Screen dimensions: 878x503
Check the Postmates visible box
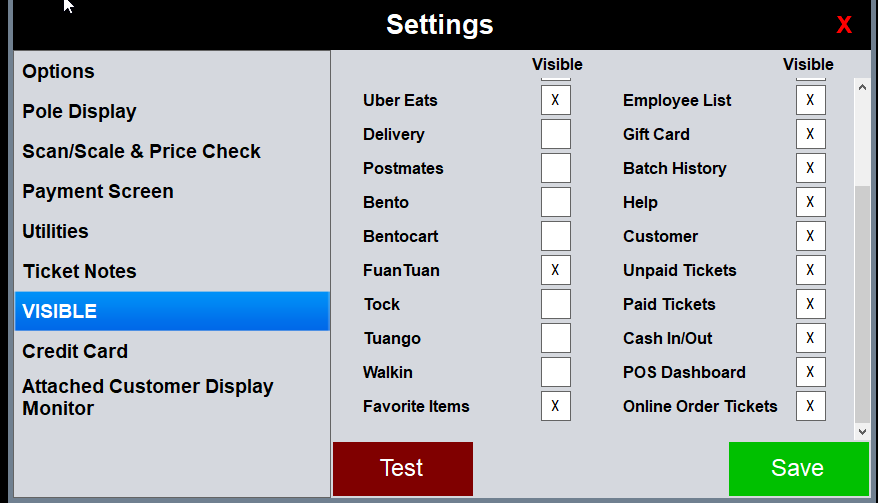556,168
